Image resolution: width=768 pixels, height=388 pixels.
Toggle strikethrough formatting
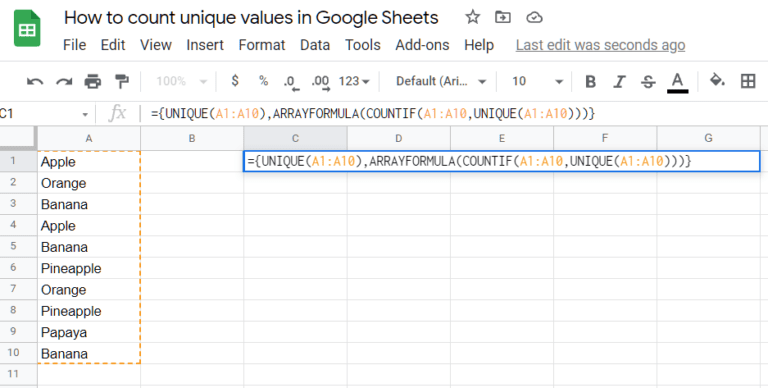648,81
